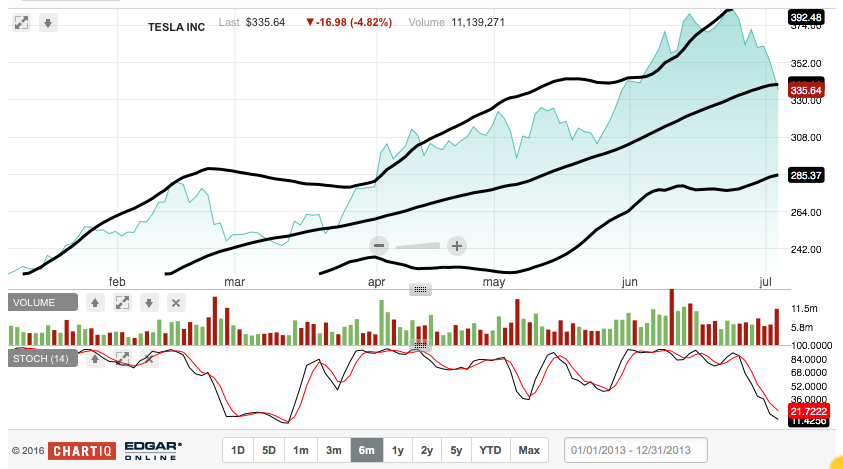Image resolution: width=843 pixels, height=469 pixels.
Task: Click the jul date axis label
Action: (766, 282)
